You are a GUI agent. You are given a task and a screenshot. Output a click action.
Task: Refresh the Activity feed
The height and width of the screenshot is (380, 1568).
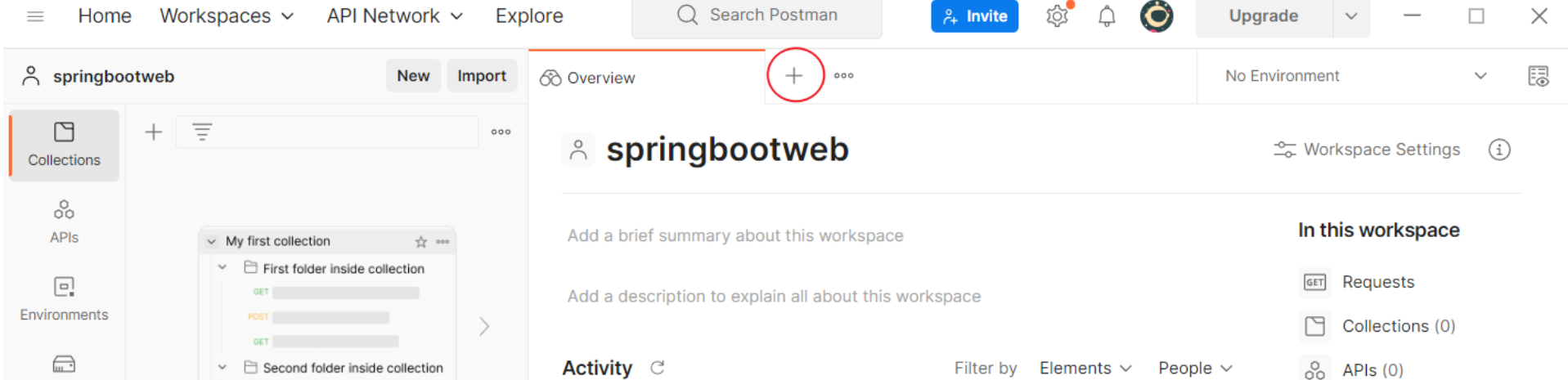click(x=657, y=368)
